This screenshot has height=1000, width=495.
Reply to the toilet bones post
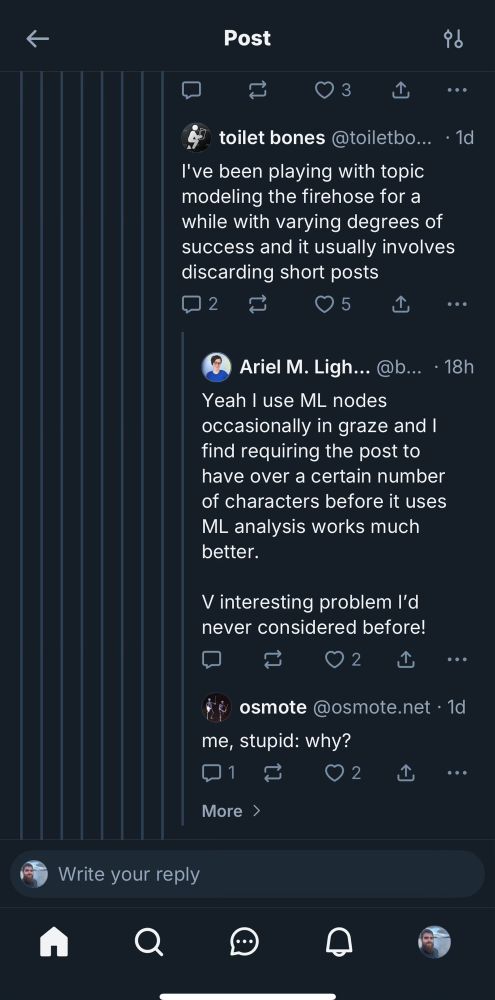(x=200, y=304)
